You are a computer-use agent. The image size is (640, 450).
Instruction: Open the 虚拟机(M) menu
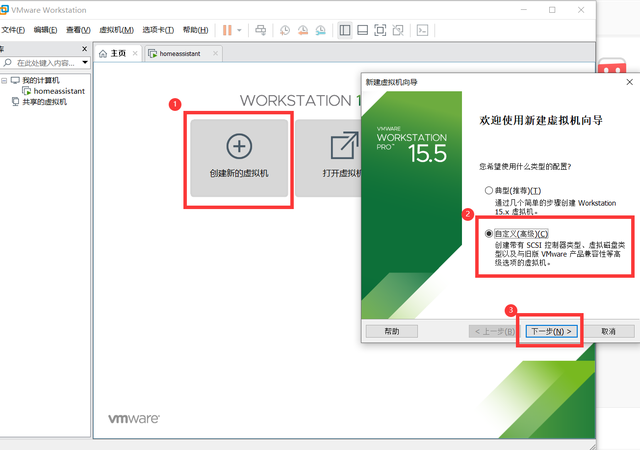(x=116, y=30)
